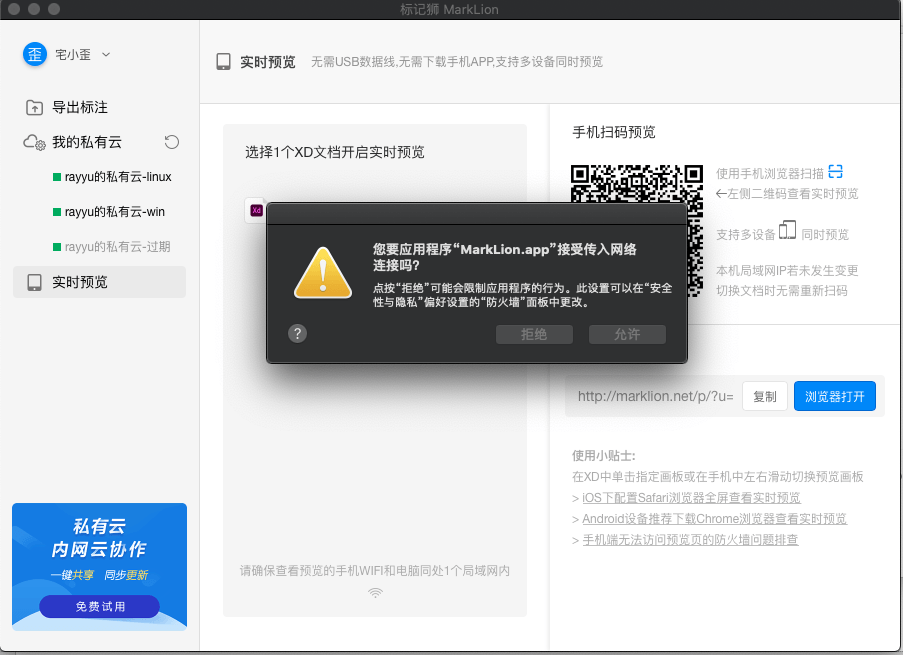Click the wifi icon below the preview hint
The image size is (903, 655).
(375, 592)
